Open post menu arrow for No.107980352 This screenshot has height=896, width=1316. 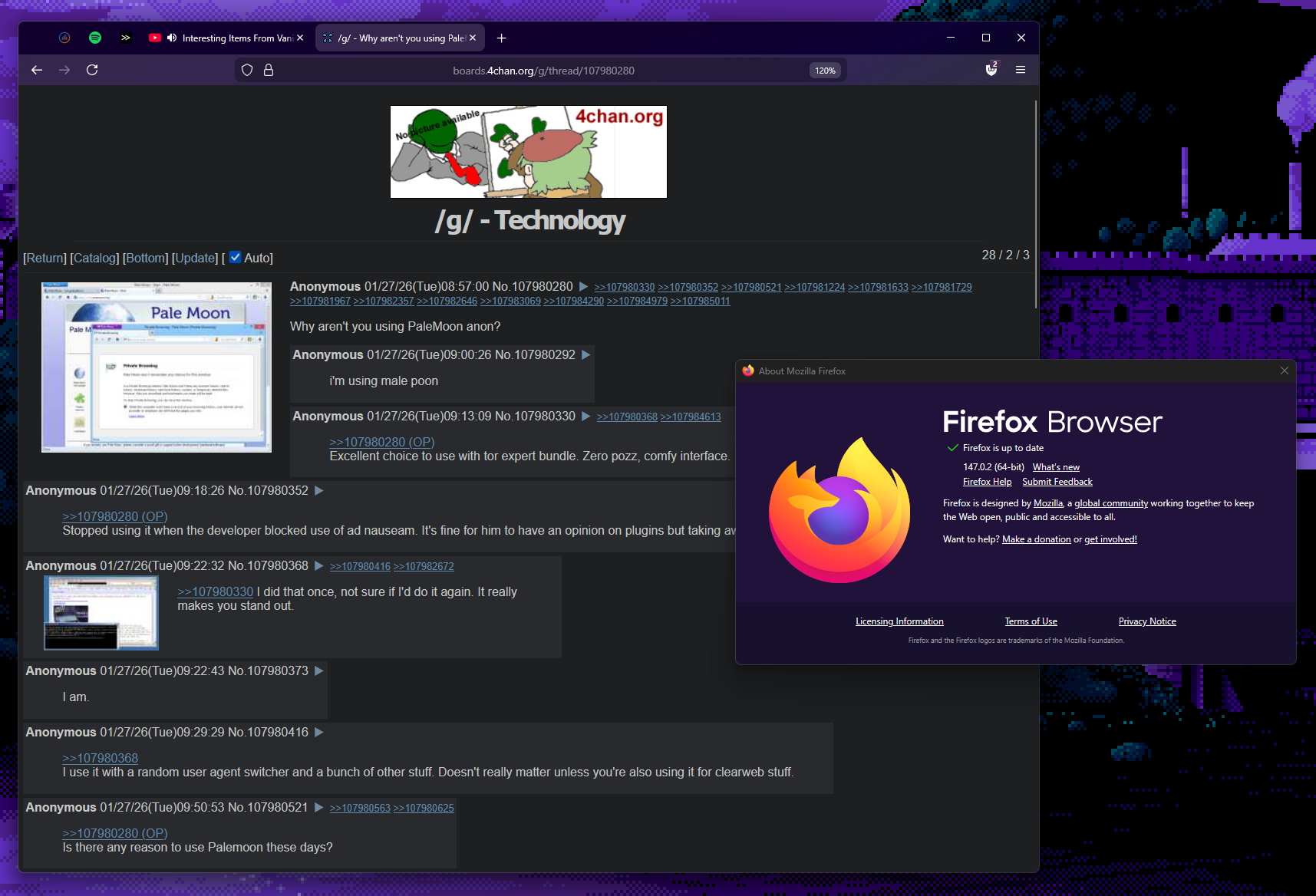tap(318, 491)
